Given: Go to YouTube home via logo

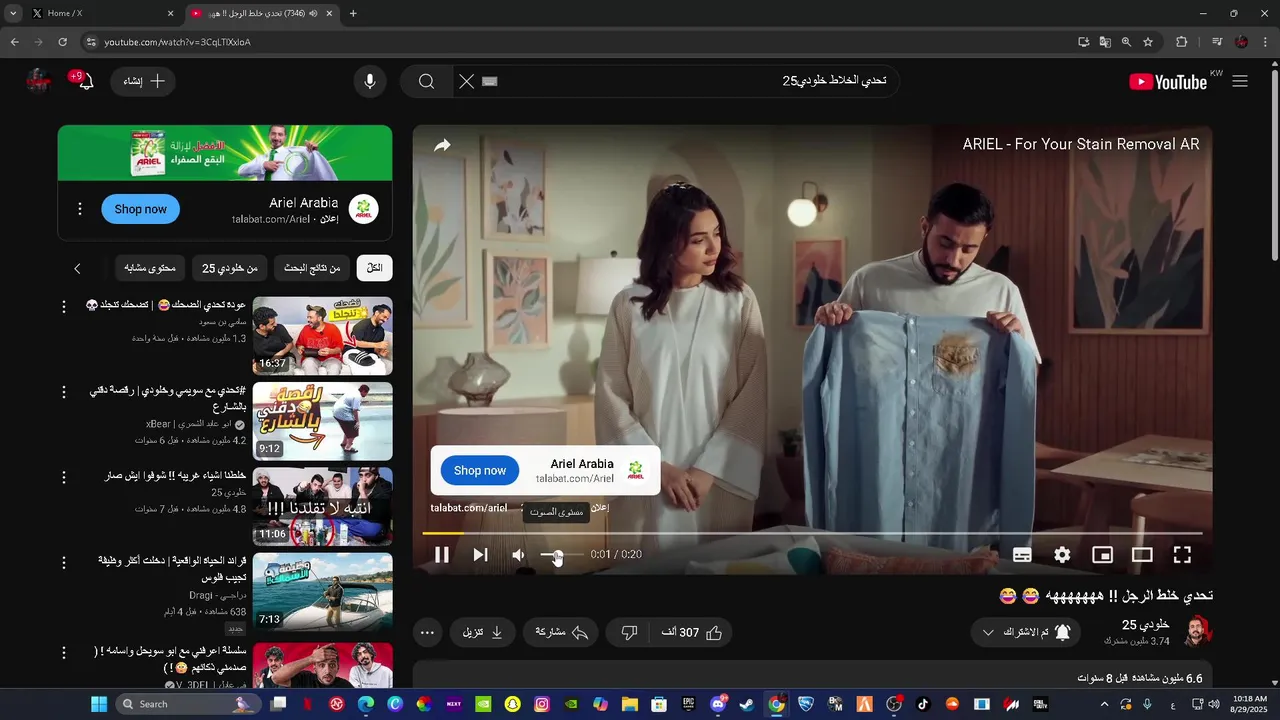Looking at the screenshot, I should [x=1168, y=82].
